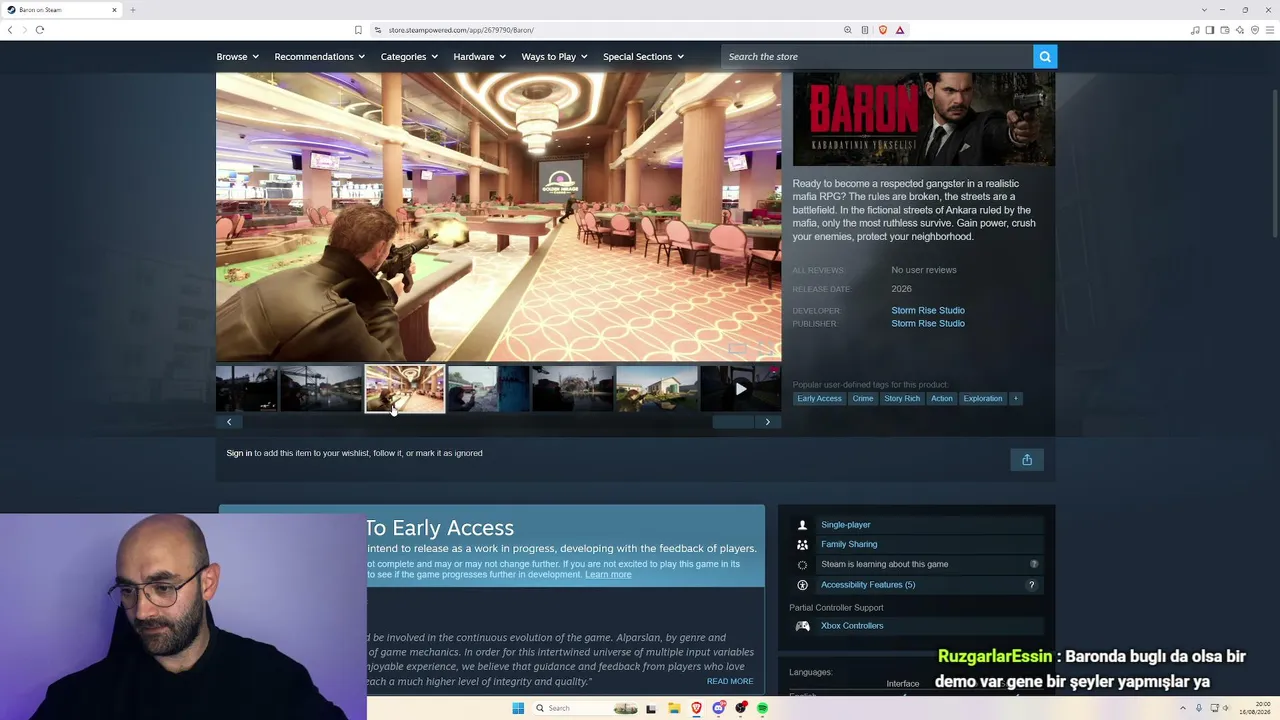The image size is (1280, 720).
Task: Select the Early Access tag
Action: pos(819,399)
